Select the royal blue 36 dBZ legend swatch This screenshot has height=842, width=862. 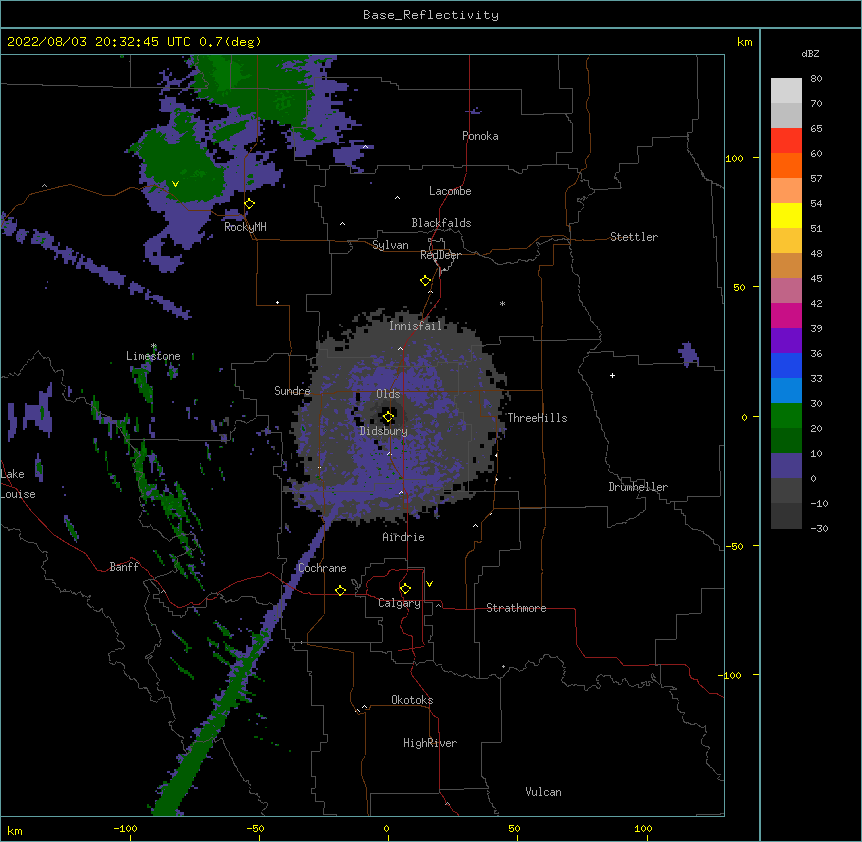[786, 365]
